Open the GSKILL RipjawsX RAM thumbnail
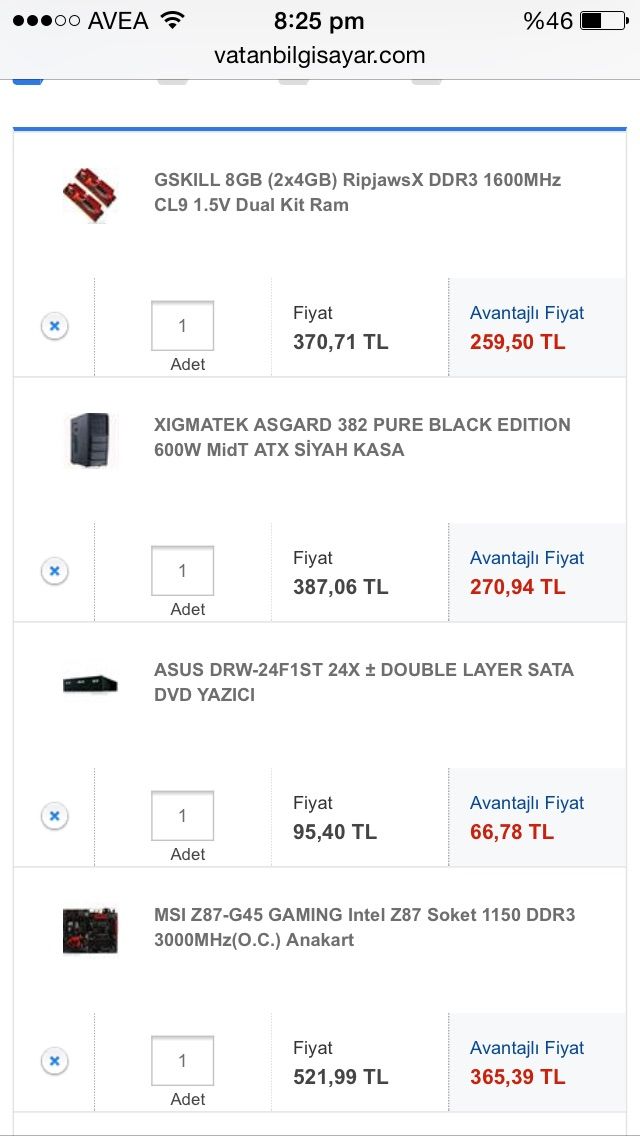This screenshot has width=640, height=1136. point(90,193)
